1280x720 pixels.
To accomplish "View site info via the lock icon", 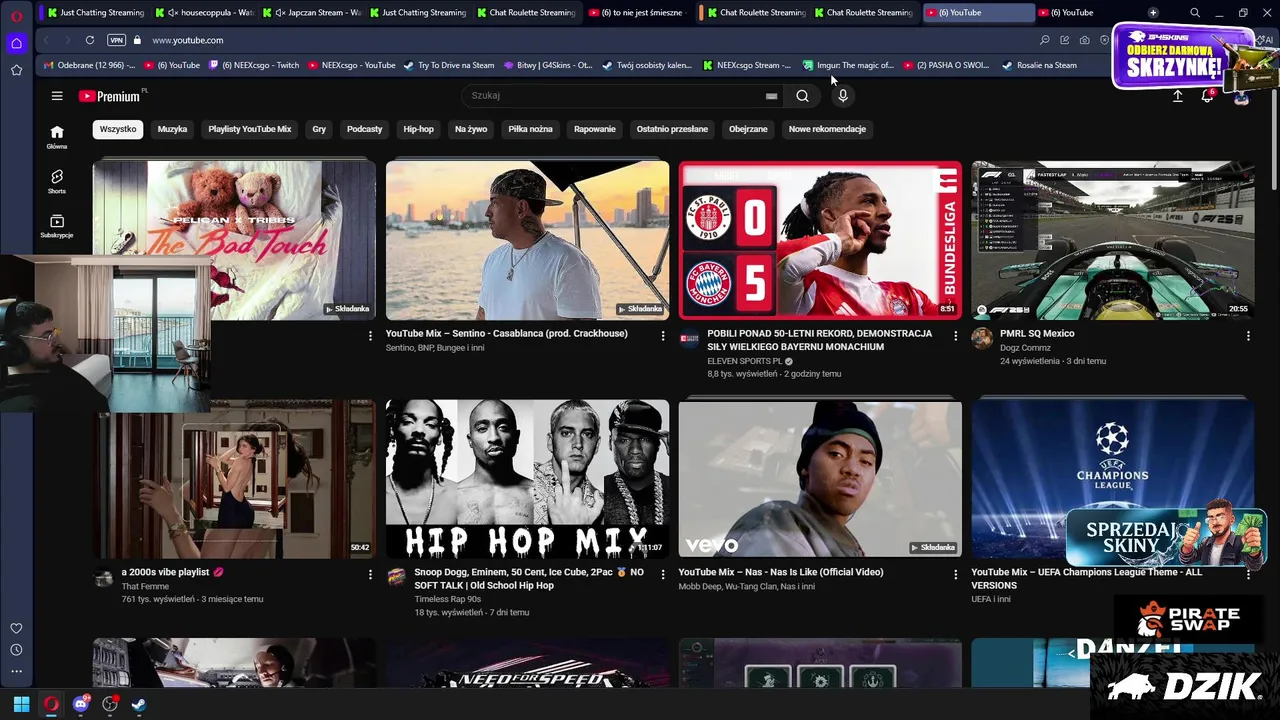I will tap(137, 40).
